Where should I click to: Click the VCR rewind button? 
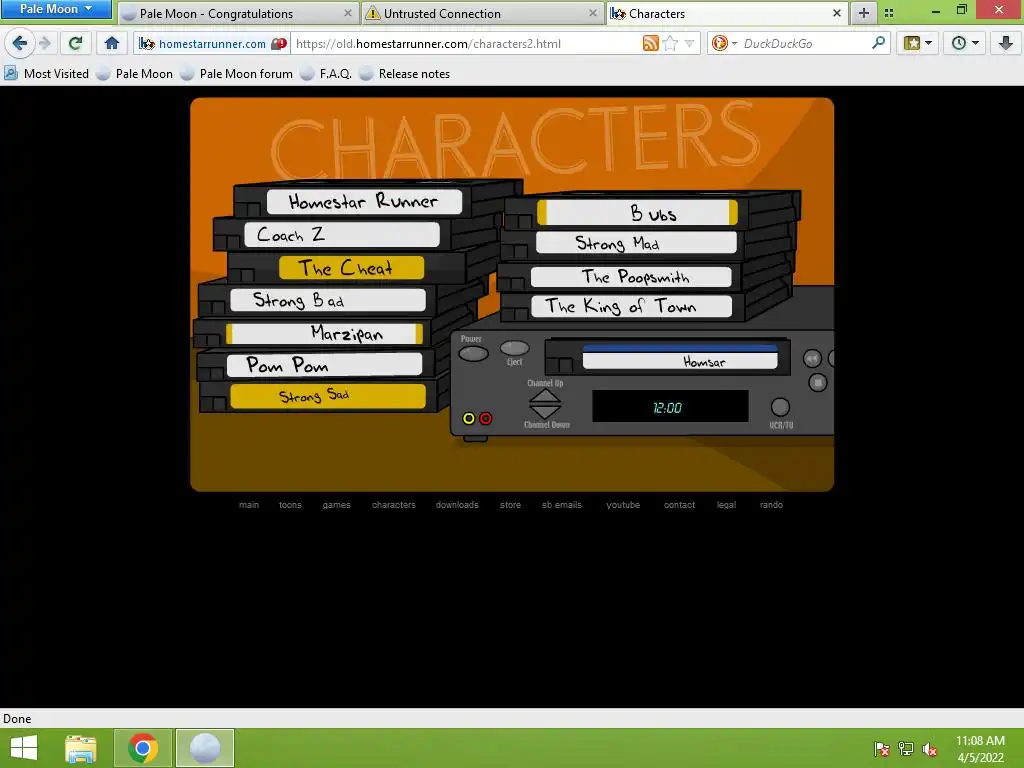click(x=812, y=359)
